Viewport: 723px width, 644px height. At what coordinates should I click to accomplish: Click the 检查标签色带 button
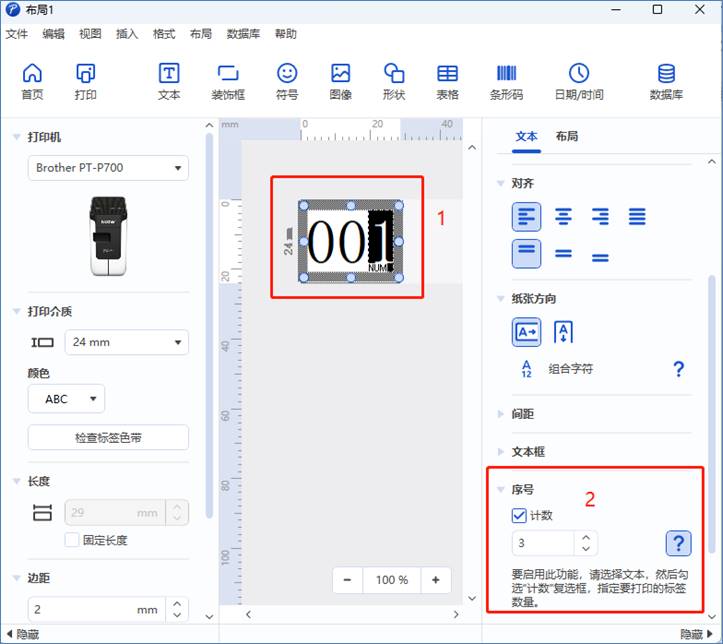click(108, 437)
